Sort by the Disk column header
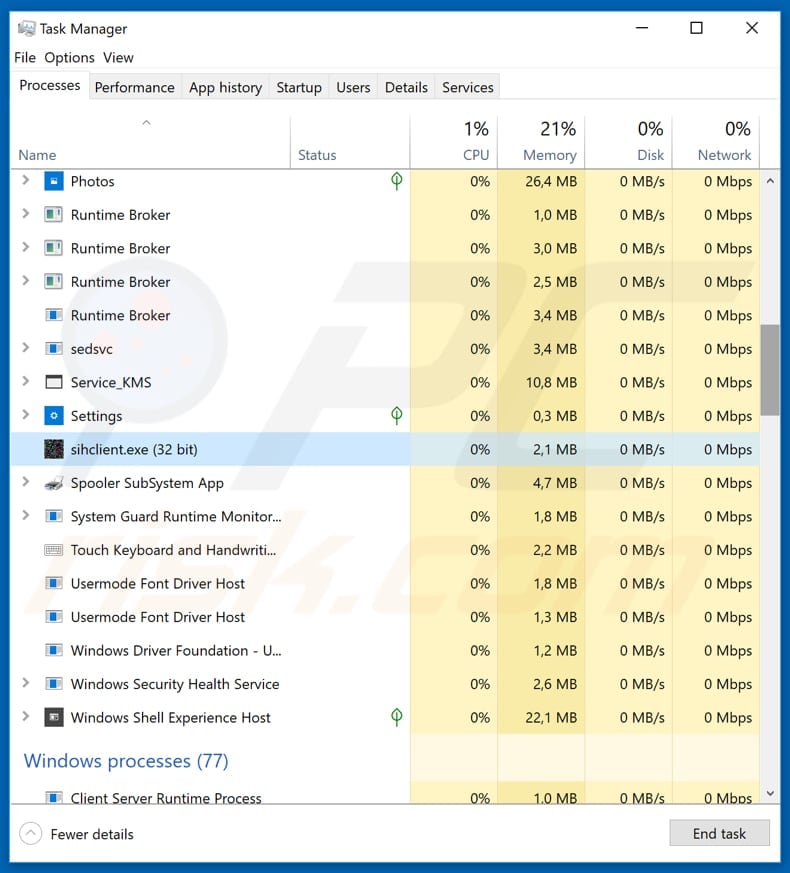Viewport: 790px width, 873px height. tap(629, 143)
